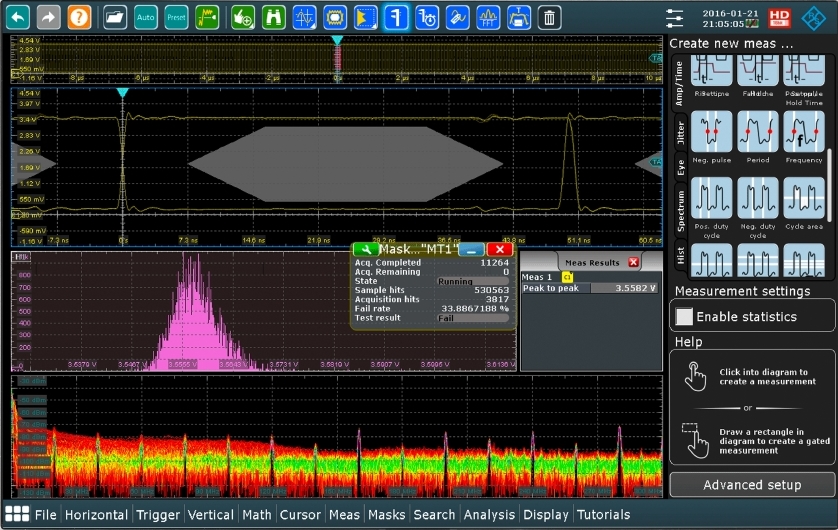Open the Masks menu

coord(386,515)
